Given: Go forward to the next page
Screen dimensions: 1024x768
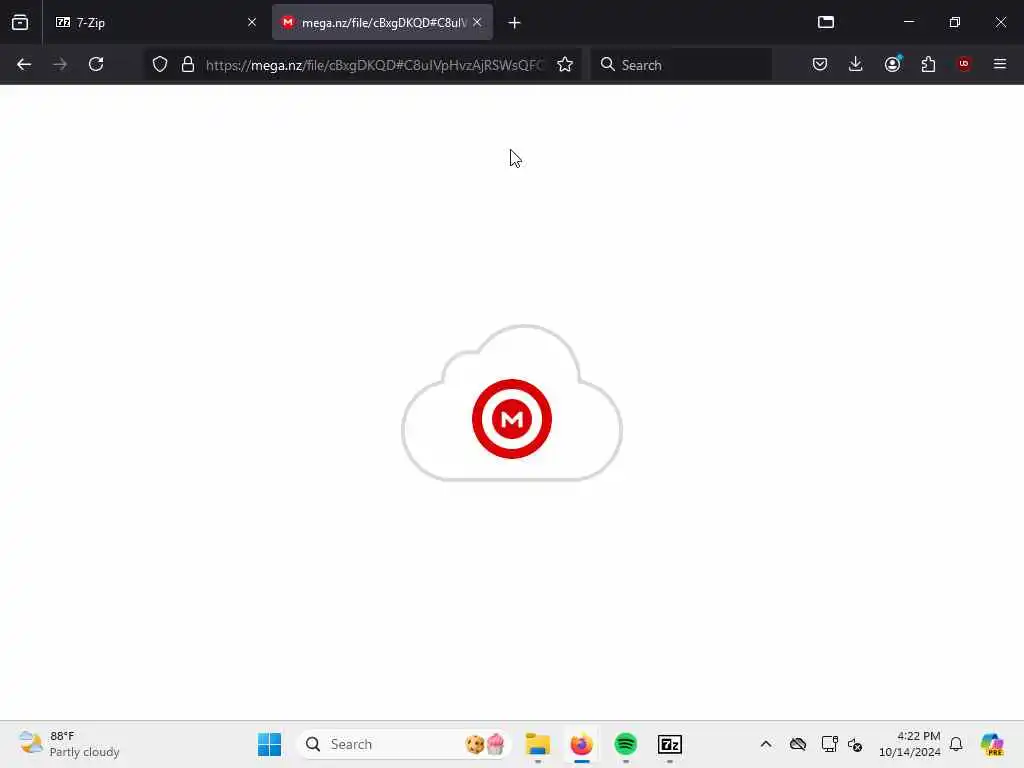Looking at the screenshot, I should (x=60, y=64).
